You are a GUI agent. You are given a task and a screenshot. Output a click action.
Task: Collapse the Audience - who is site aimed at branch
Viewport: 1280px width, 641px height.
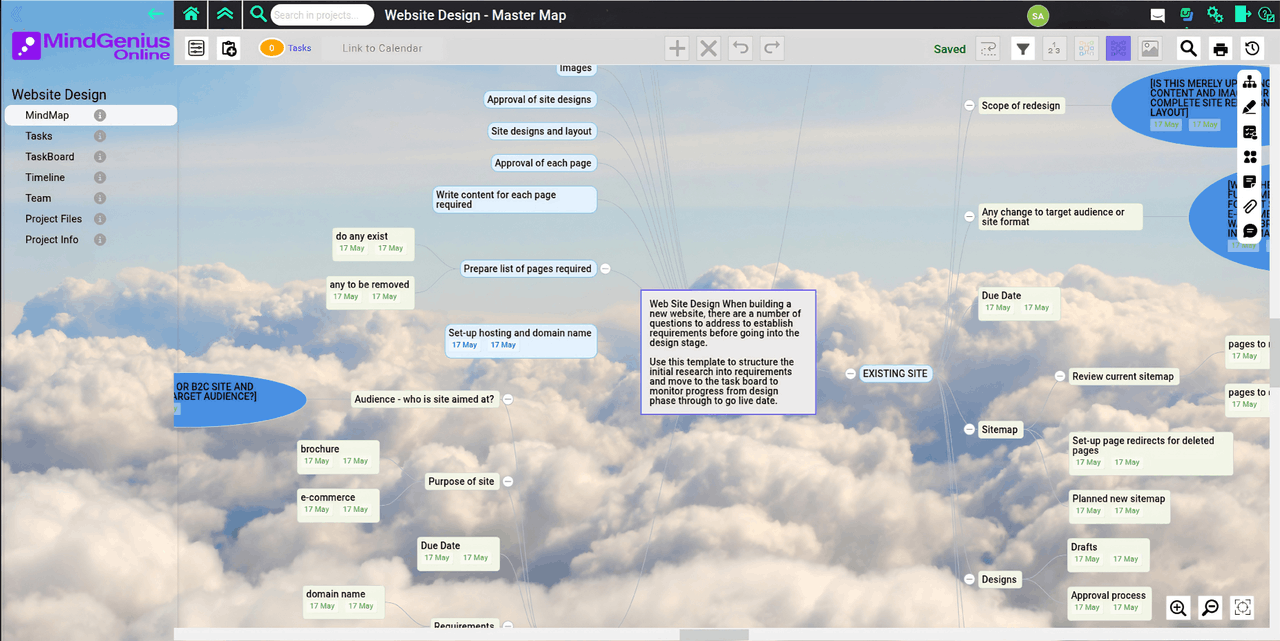[507, 399]
